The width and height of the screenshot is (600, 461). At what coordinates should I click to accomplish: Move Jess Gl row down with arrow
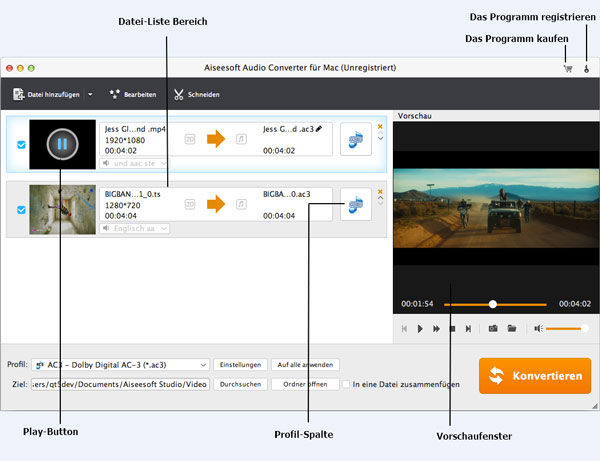click(x=380, y=138)
